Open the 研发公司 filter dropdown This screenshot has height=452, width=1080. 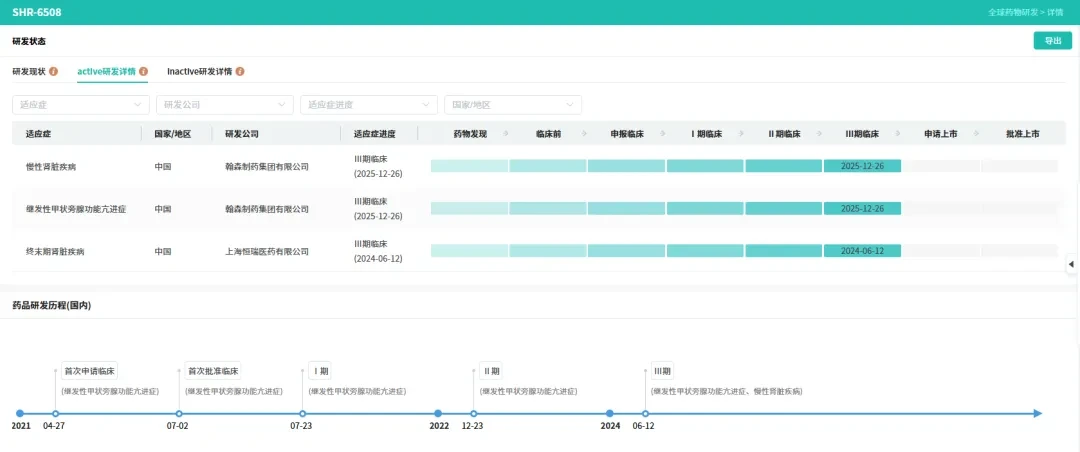[225, 105]
